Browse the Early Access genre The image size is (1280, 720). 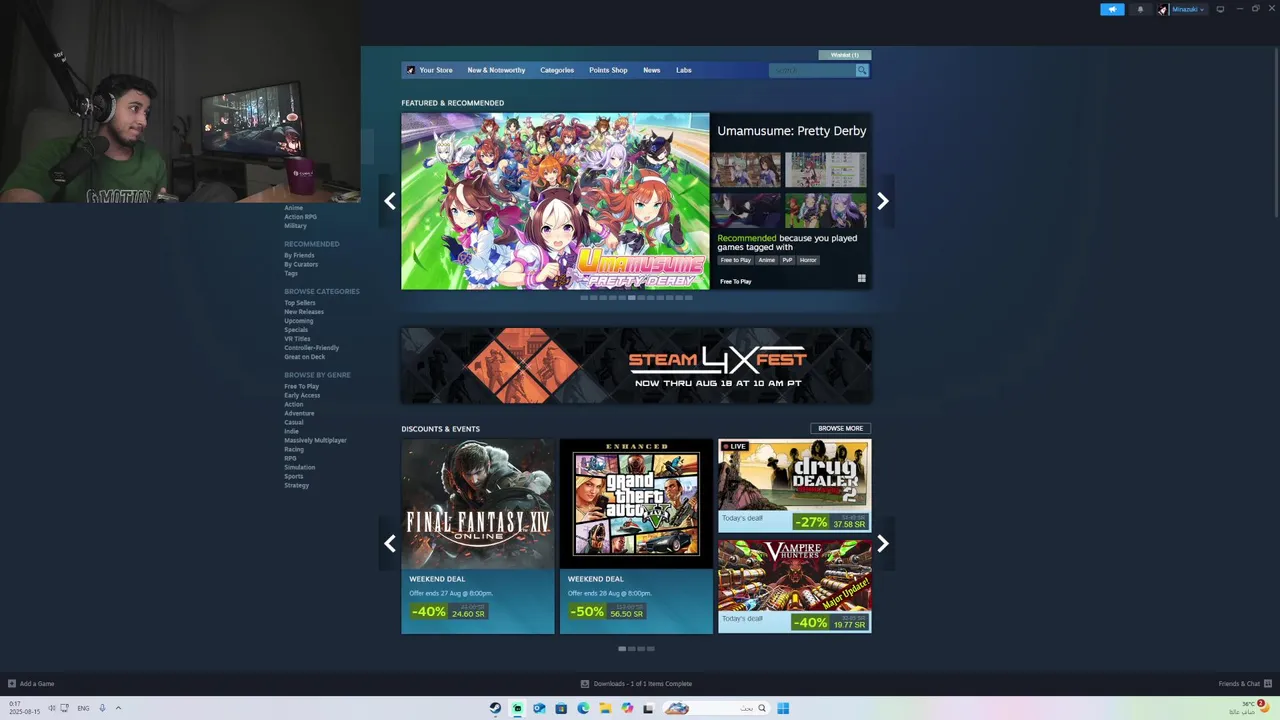click(x=302, y=395)
